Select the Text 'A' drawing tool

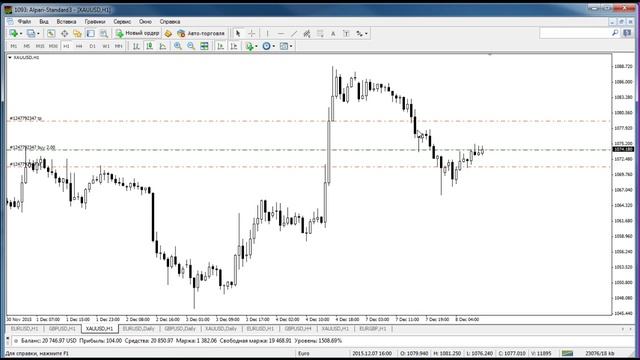tap(333, 33)
